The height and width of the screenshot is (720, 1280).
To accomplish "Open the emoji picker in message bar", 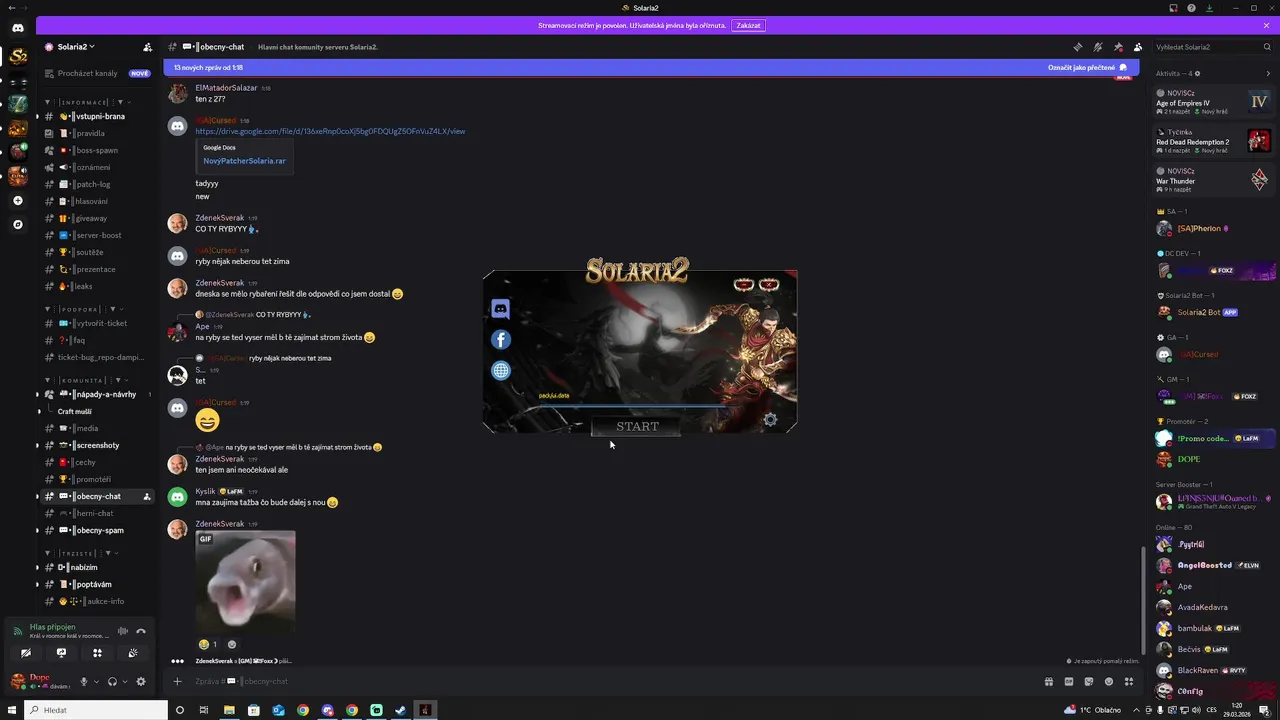I will point(1109,682).
